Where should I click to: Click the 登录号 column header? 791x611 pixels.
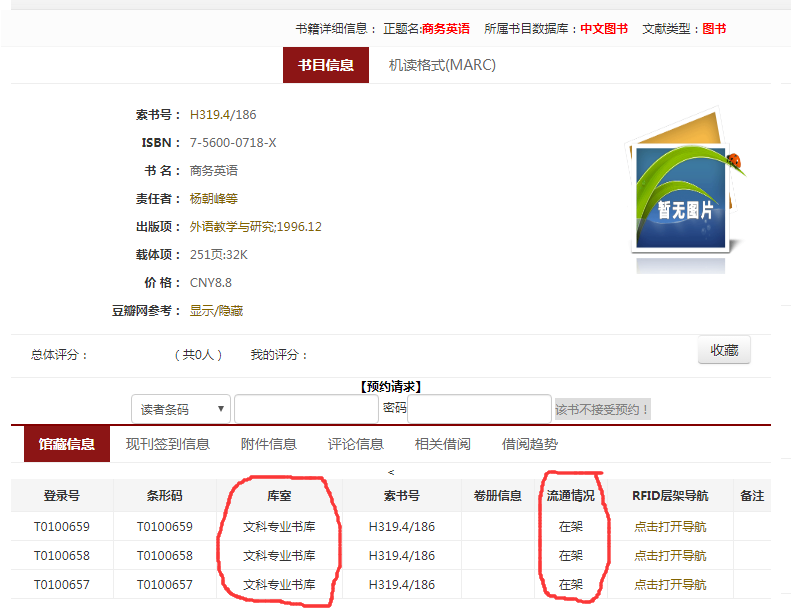[62, 495]
